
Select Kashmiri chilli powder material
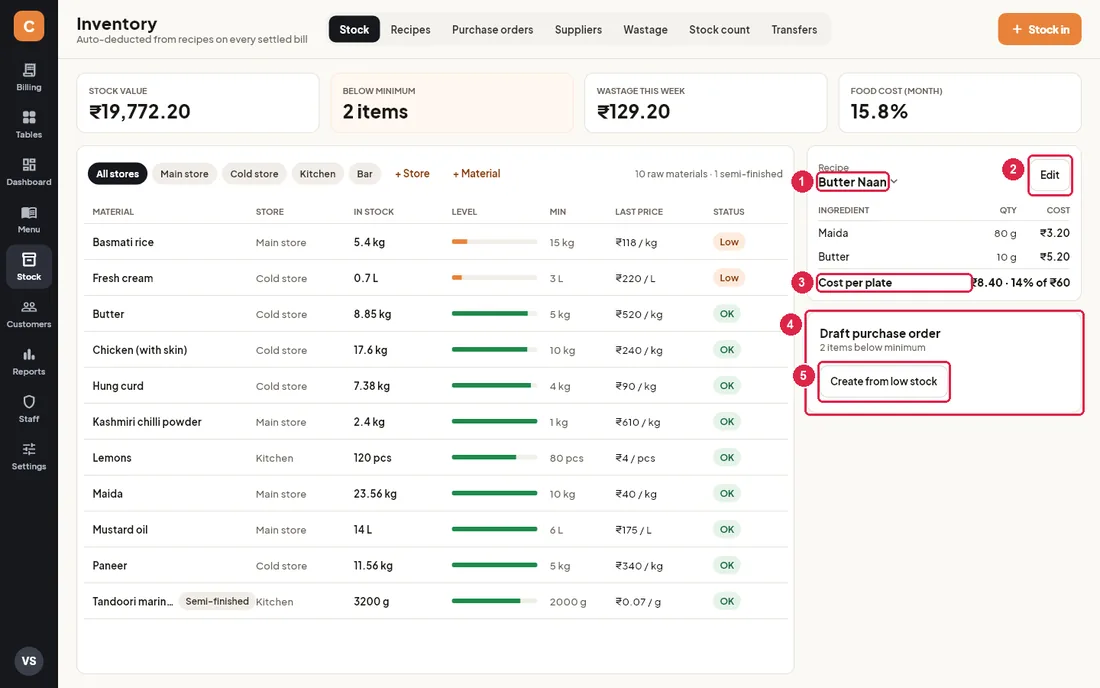coord(147,421)
